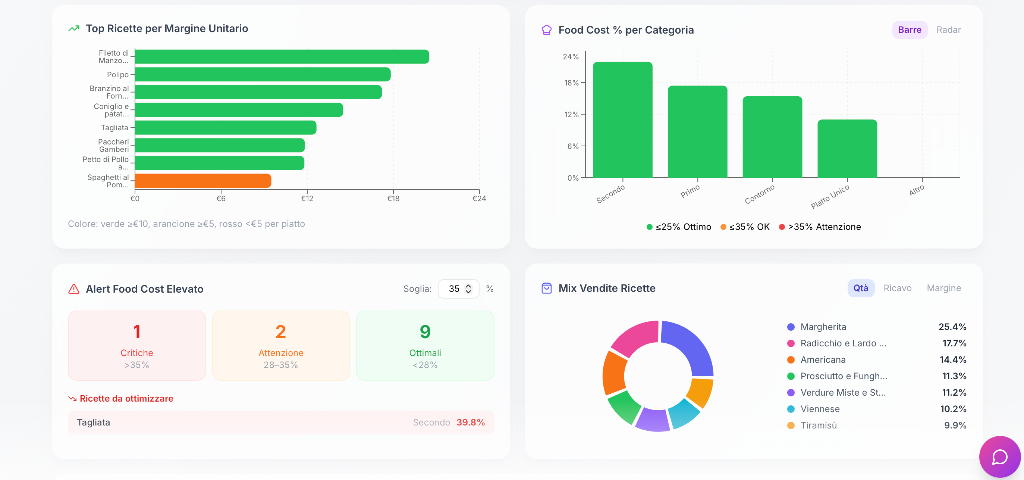
Task: Click the Soglia stepper arrows
Action: (x=468, y=289)
